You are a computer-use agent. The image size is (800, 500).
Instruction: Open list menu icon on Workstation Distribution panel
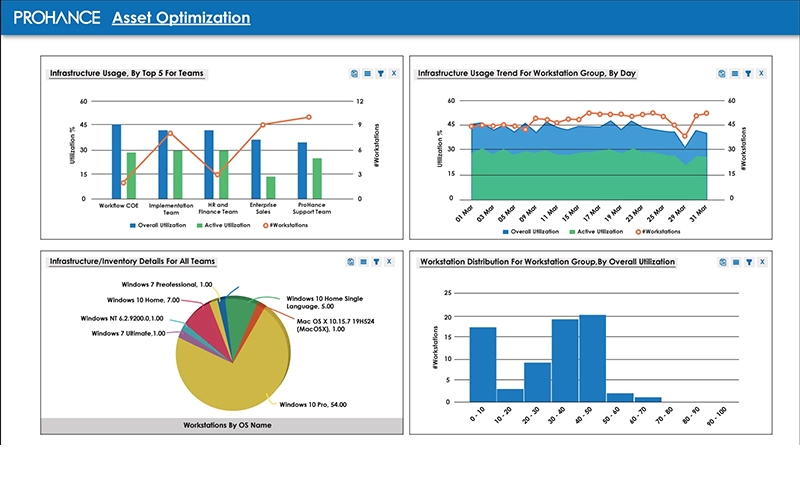click(x=736, y=262)
